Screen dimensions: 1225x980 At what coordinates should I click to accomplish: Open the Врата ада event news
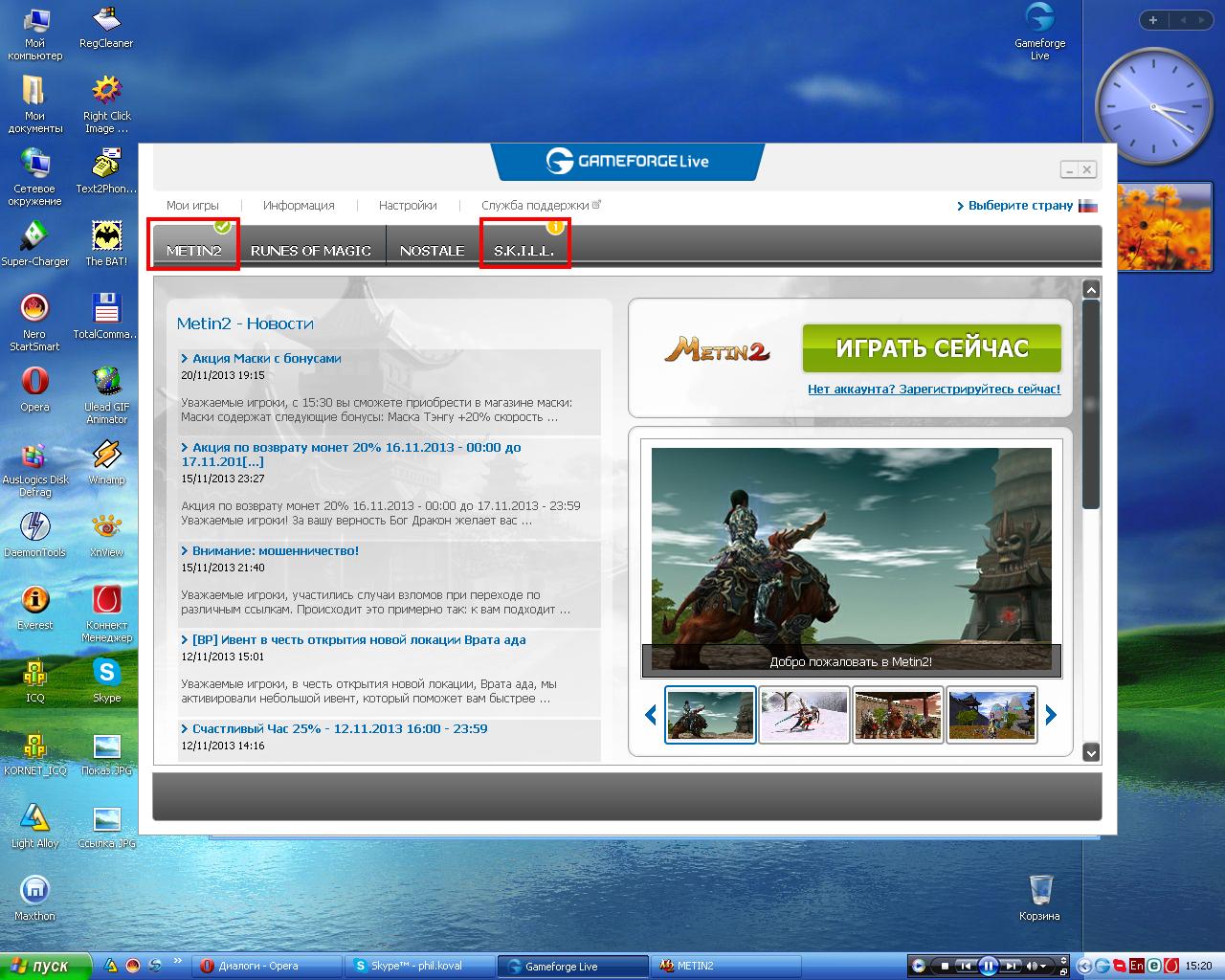coord(359,640)
